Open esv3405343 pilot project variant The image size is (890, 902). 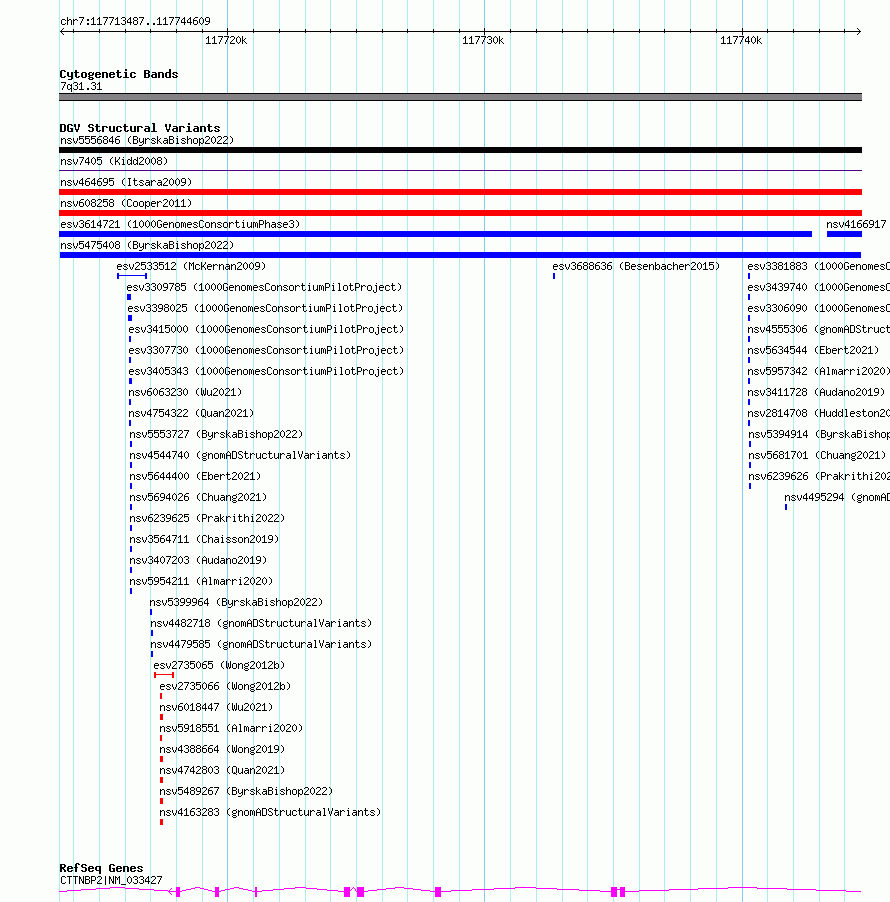click(266, 371)
